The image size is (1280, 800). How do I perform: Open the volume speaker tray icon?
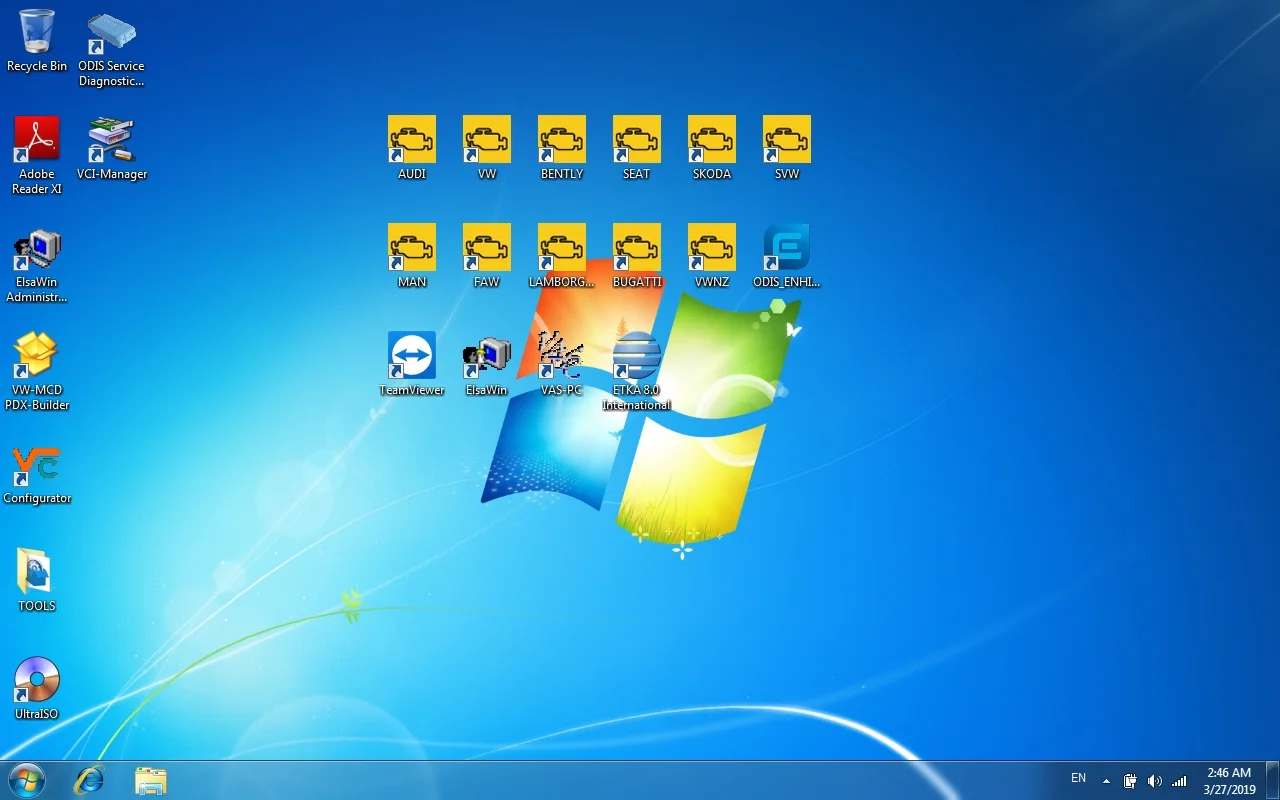(x=1155, y=781)
